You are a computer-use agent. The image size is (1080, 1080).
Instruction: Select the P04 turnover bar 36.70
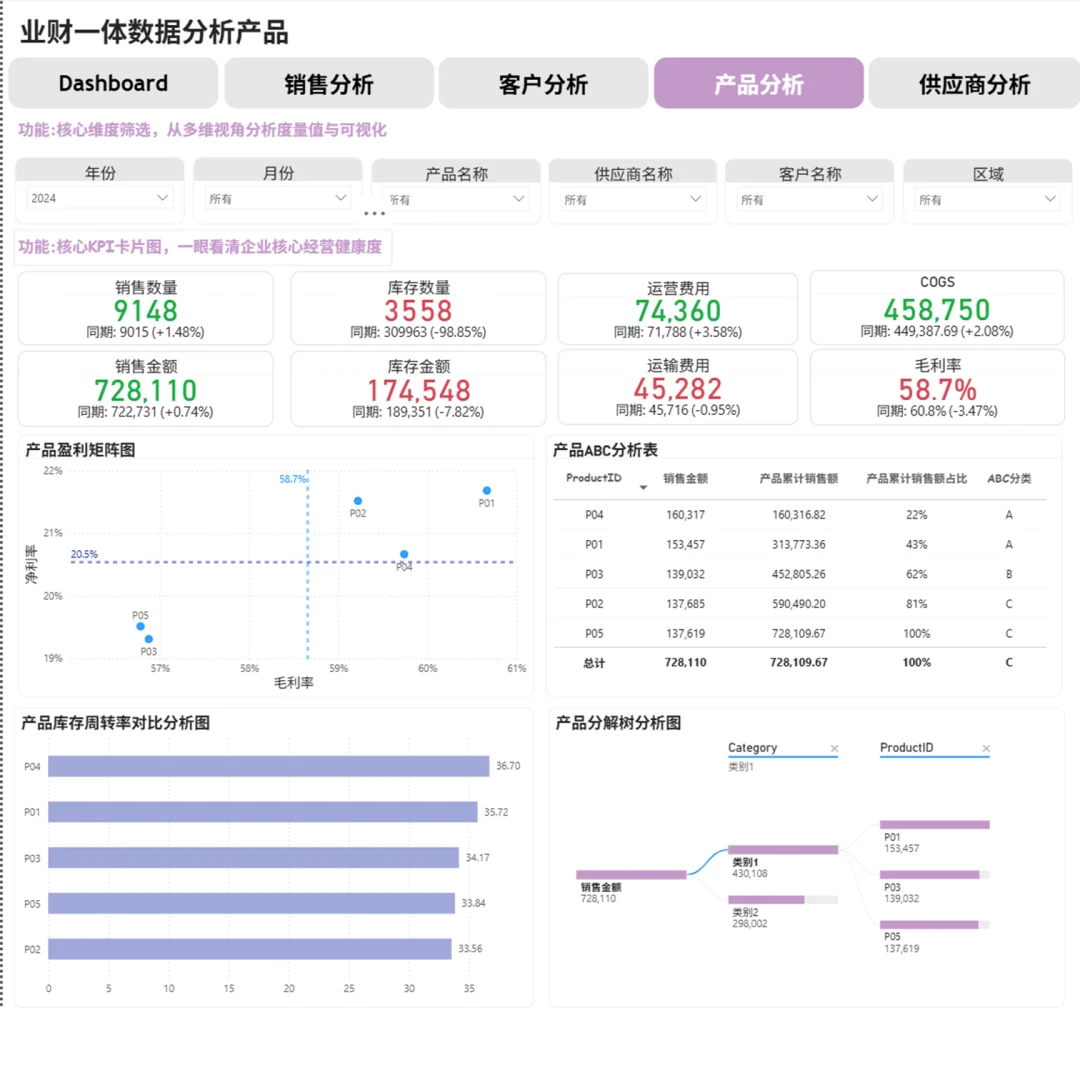click(269, 766)
